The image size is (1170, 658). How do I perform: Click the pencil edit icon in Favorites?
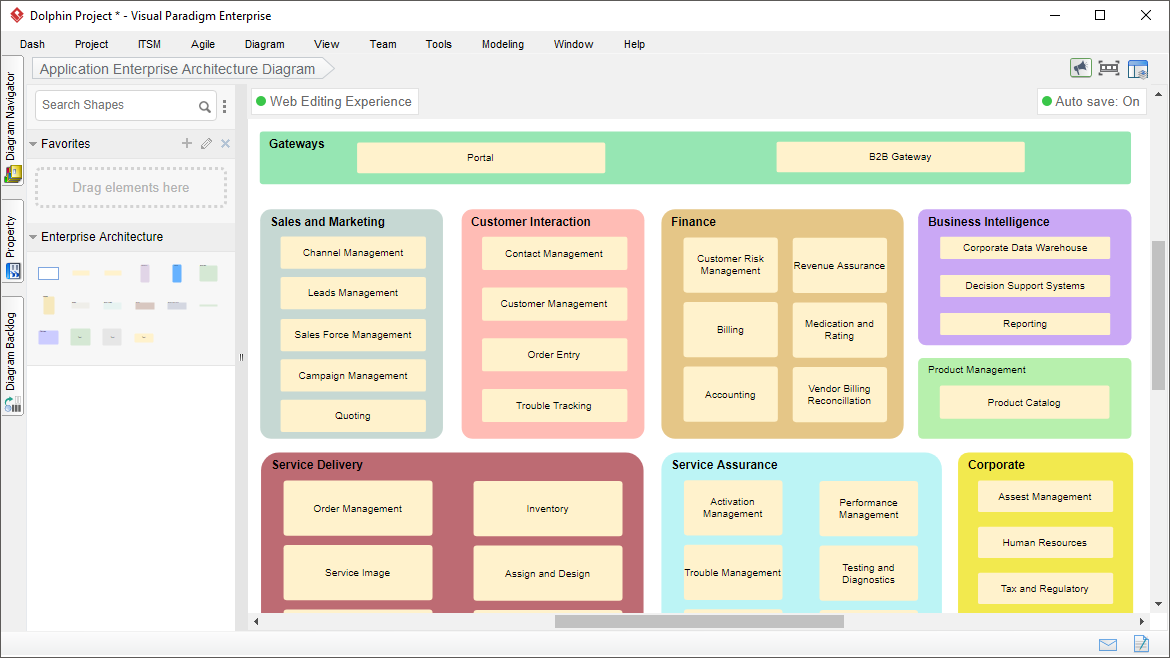coord(207,143)
